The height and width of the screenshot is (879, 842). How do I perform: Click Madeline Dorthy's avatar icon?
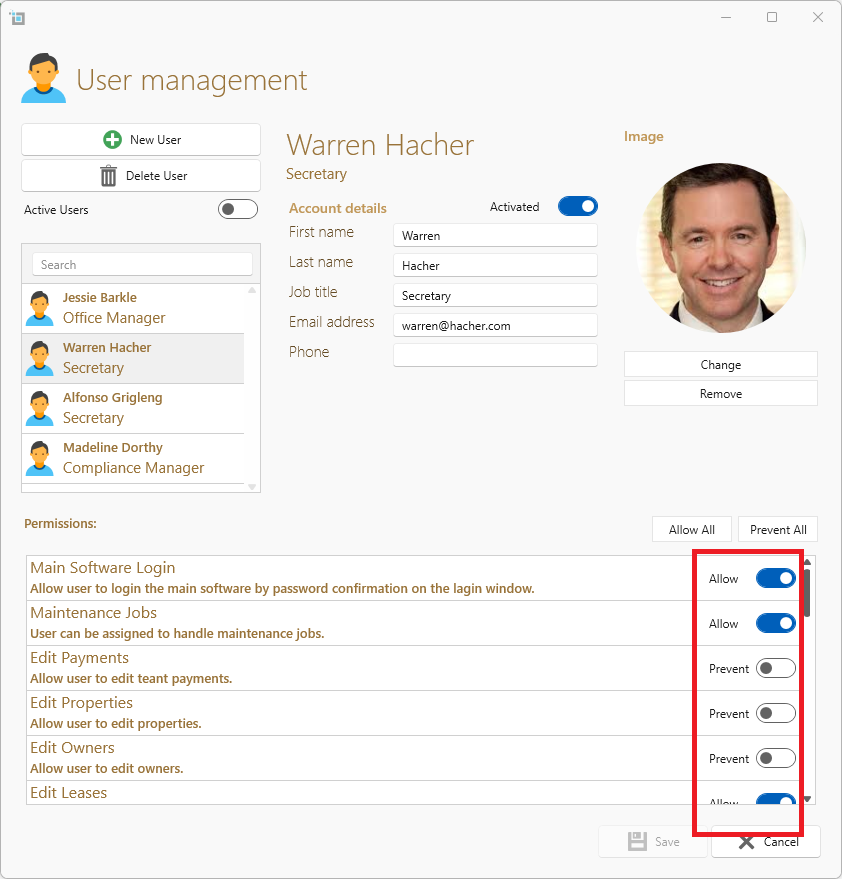click(40, 458)
